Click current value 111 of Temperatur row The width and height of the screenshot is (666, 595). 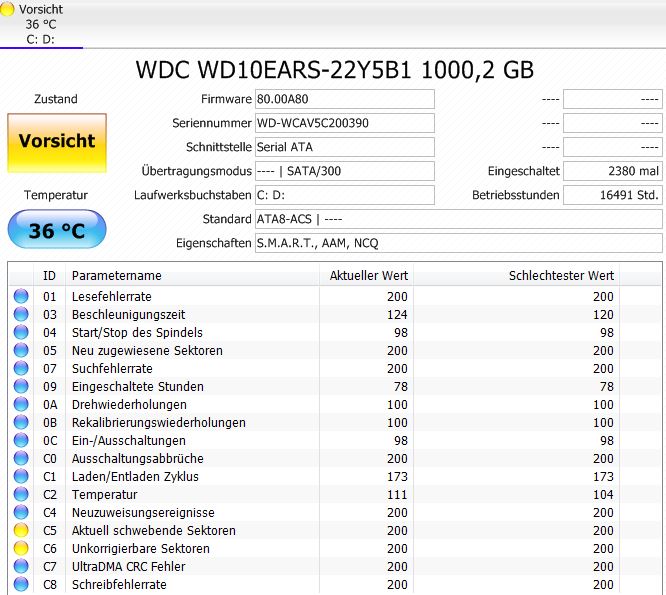[x=397, y=495]
